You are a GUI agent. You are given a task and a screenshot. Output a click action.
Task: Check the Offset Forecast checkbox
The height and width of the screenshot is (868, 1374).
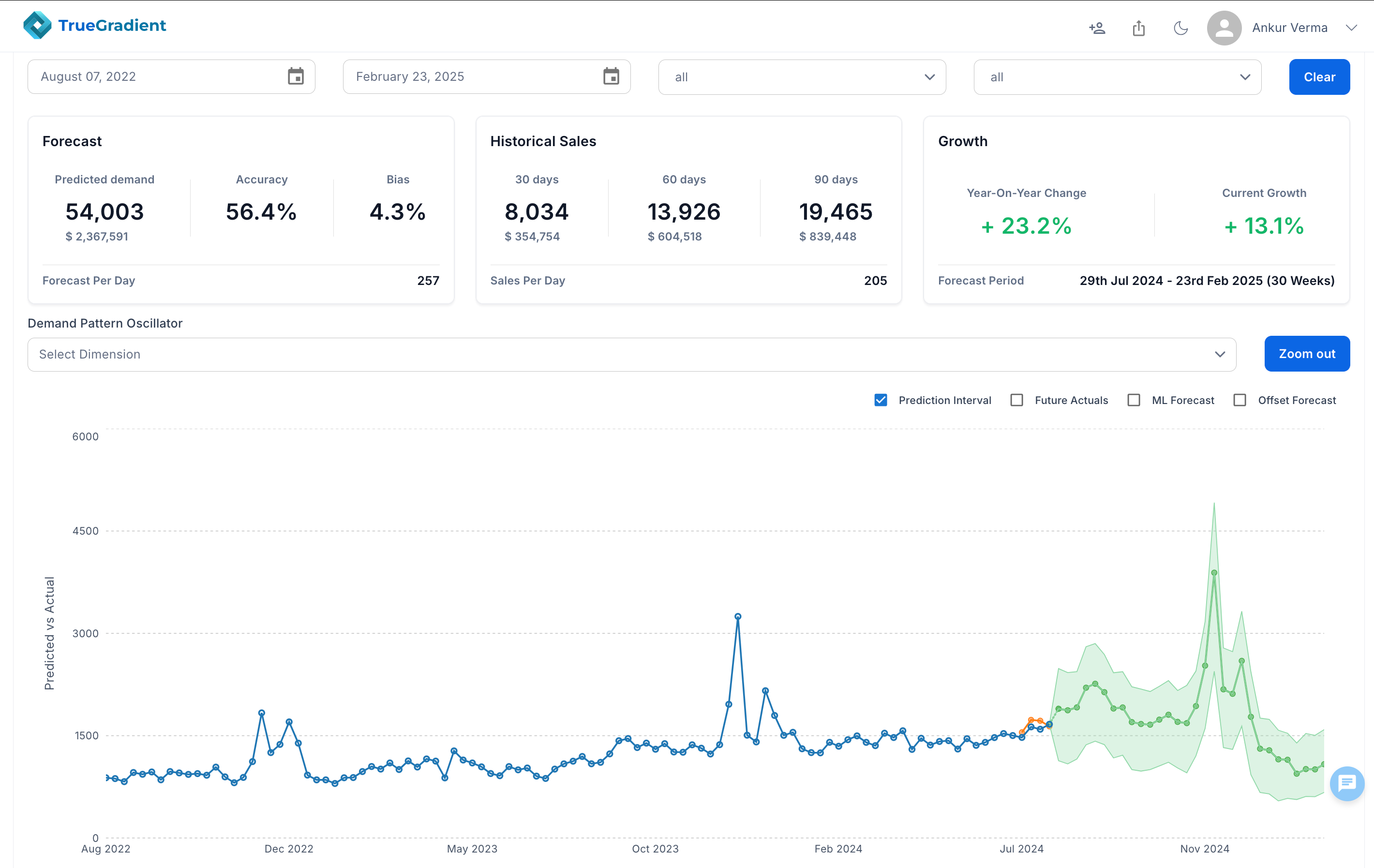(1240, 400)
